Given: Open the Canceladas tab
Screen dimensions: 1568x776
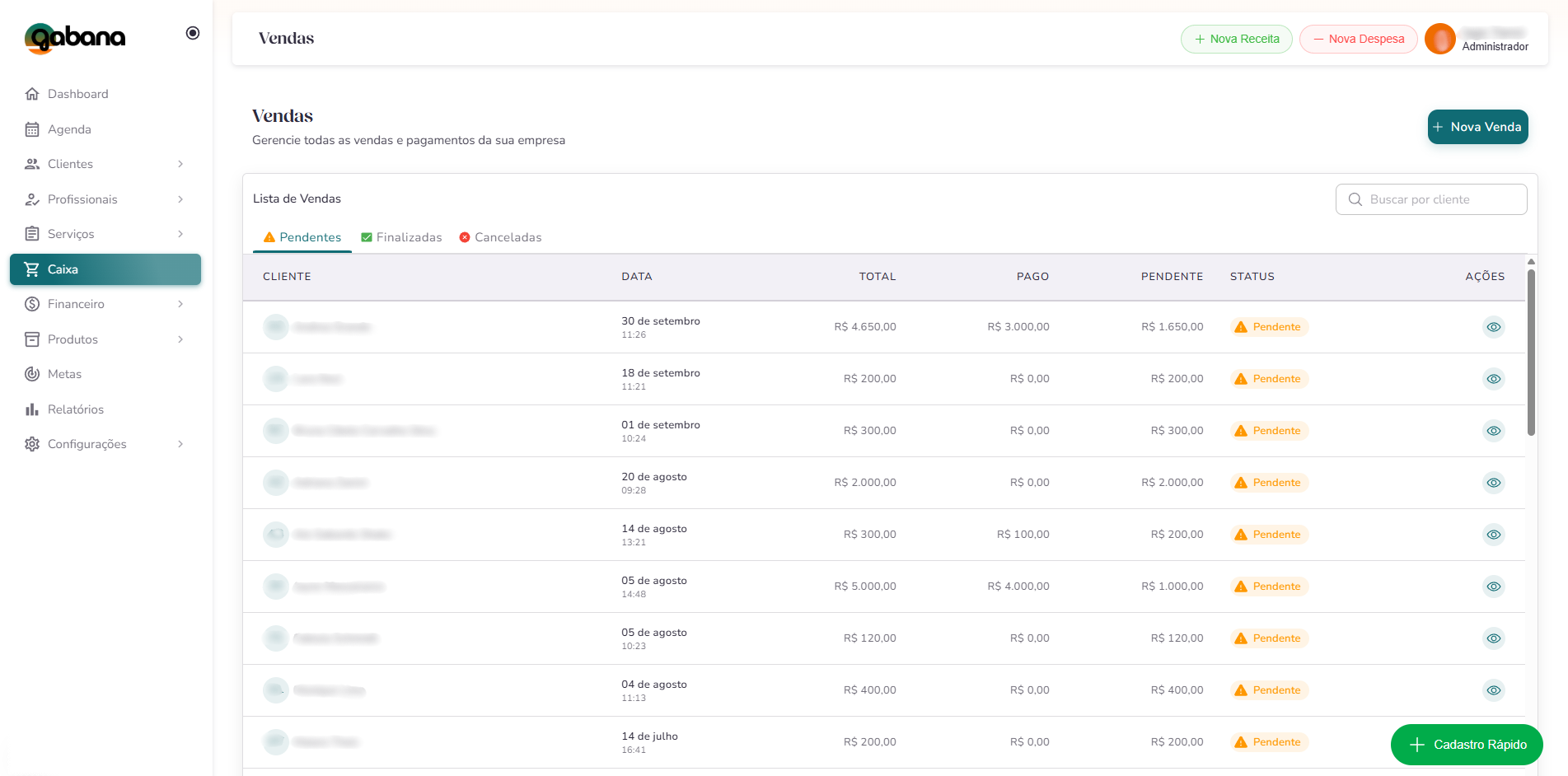Looking at the screenshot, I should (x=500, y=237).
